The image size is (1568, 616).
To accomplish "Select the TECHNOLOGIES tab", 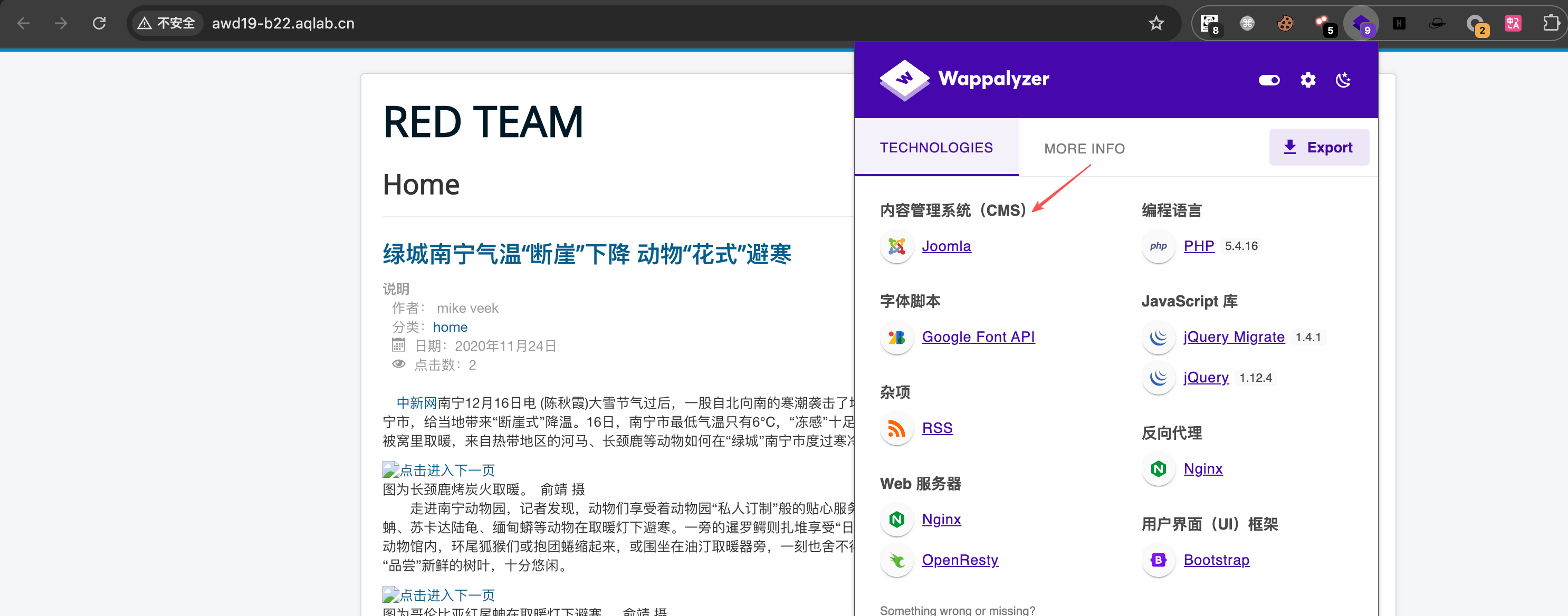I will [x=936, y=148].
